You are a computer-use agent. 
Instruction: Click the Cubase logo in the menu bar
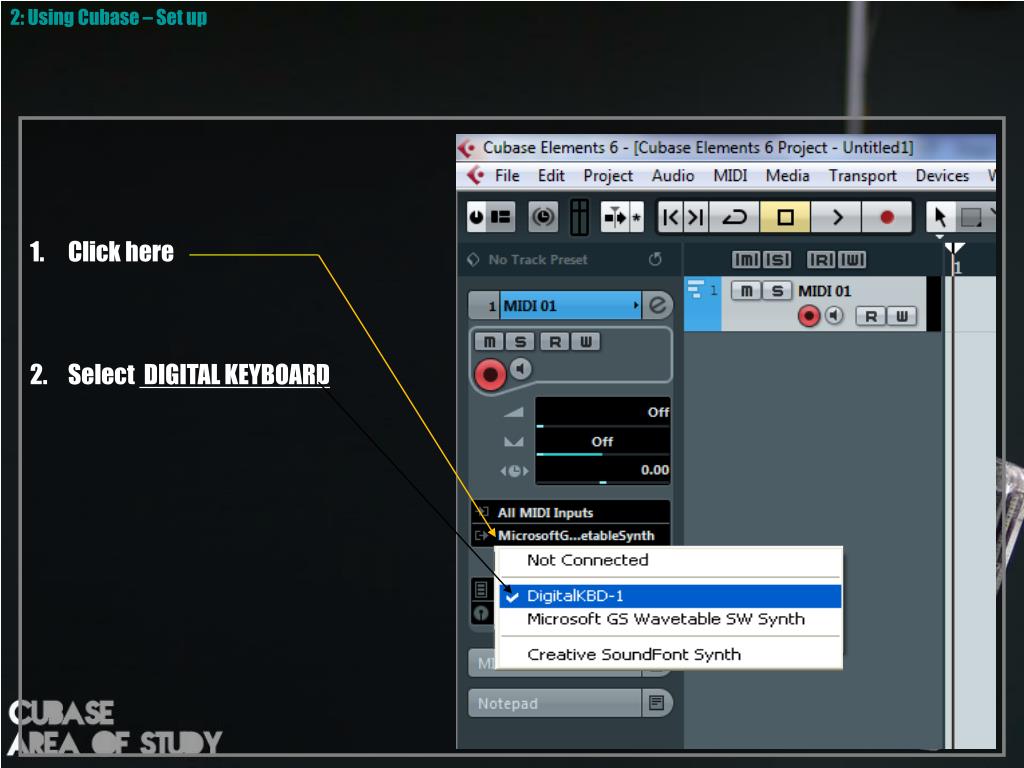[476, 175]
